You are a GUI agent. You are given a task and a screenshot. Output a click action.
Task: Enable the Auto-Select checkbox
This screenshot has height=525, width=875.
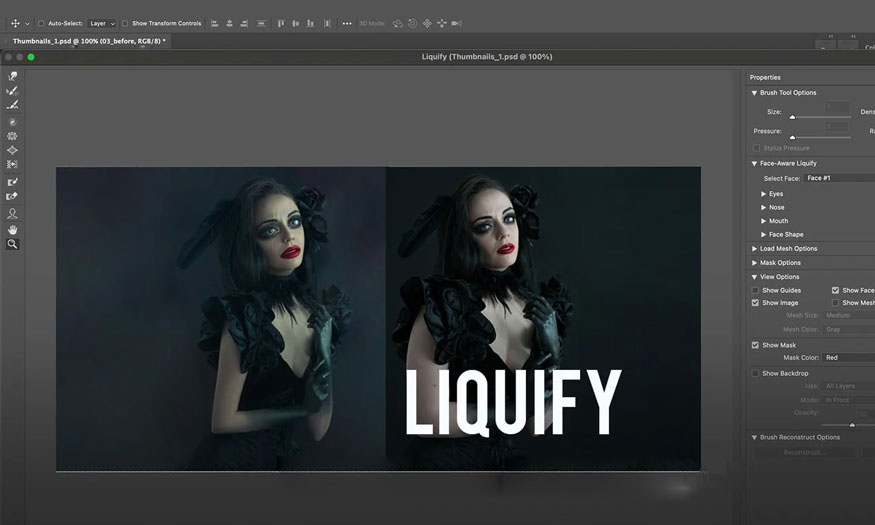pyautogui.click(x=41, y=23)
